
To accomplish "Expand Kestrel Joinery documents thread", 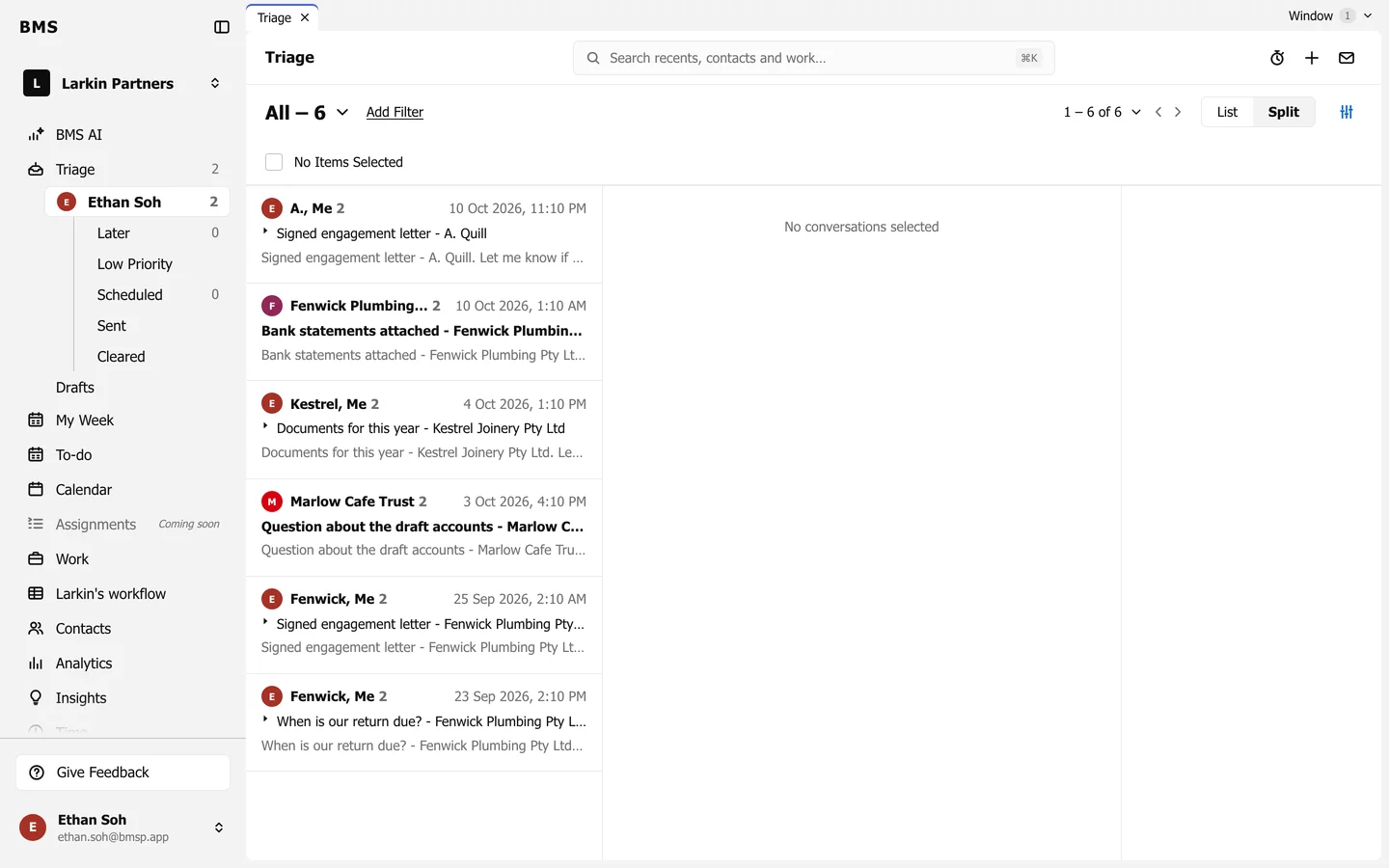I will point(265,427).
